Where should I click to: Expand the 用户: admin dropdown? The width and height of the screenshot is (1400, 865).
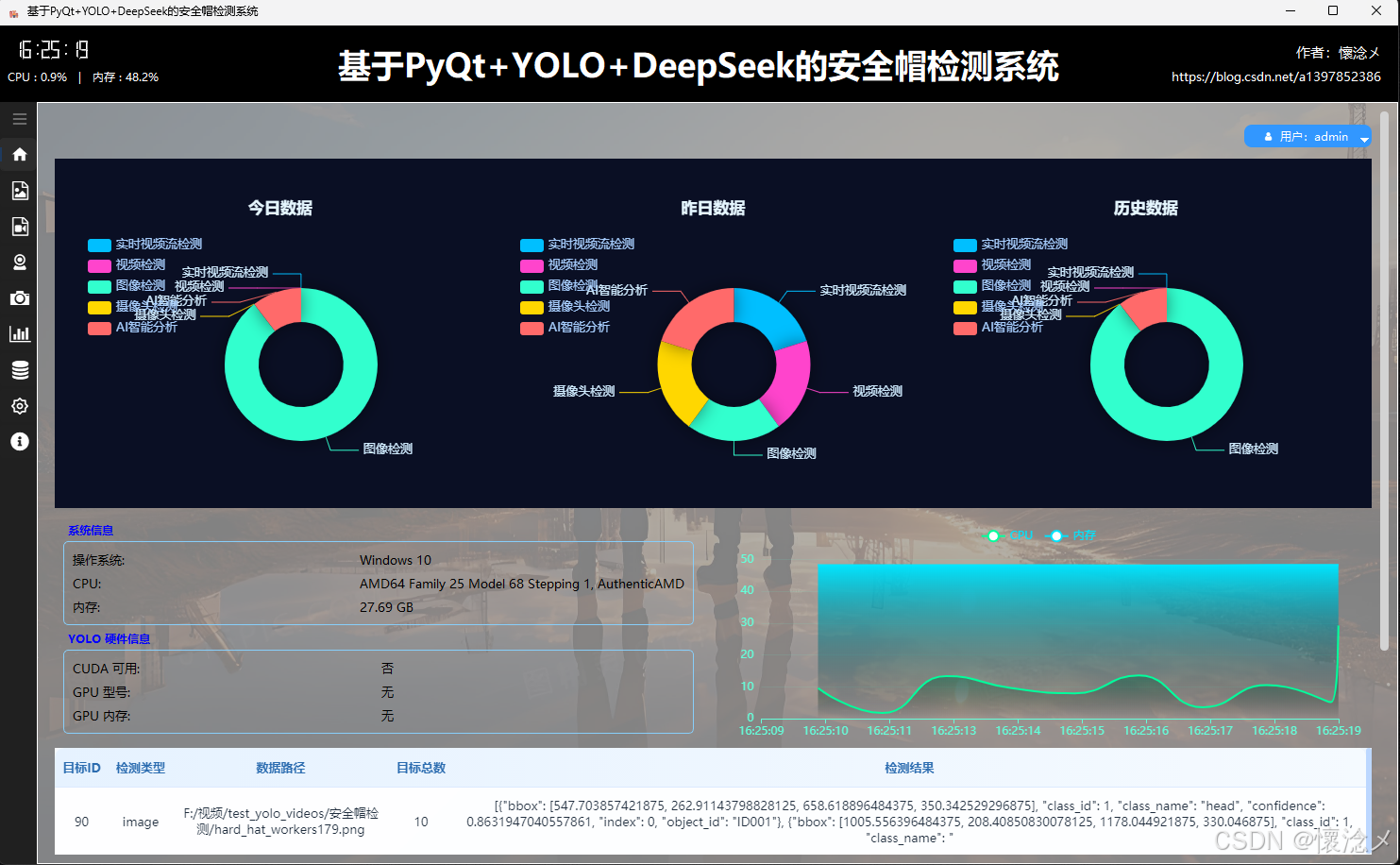pyautogui.click(x=1307, y=136)
